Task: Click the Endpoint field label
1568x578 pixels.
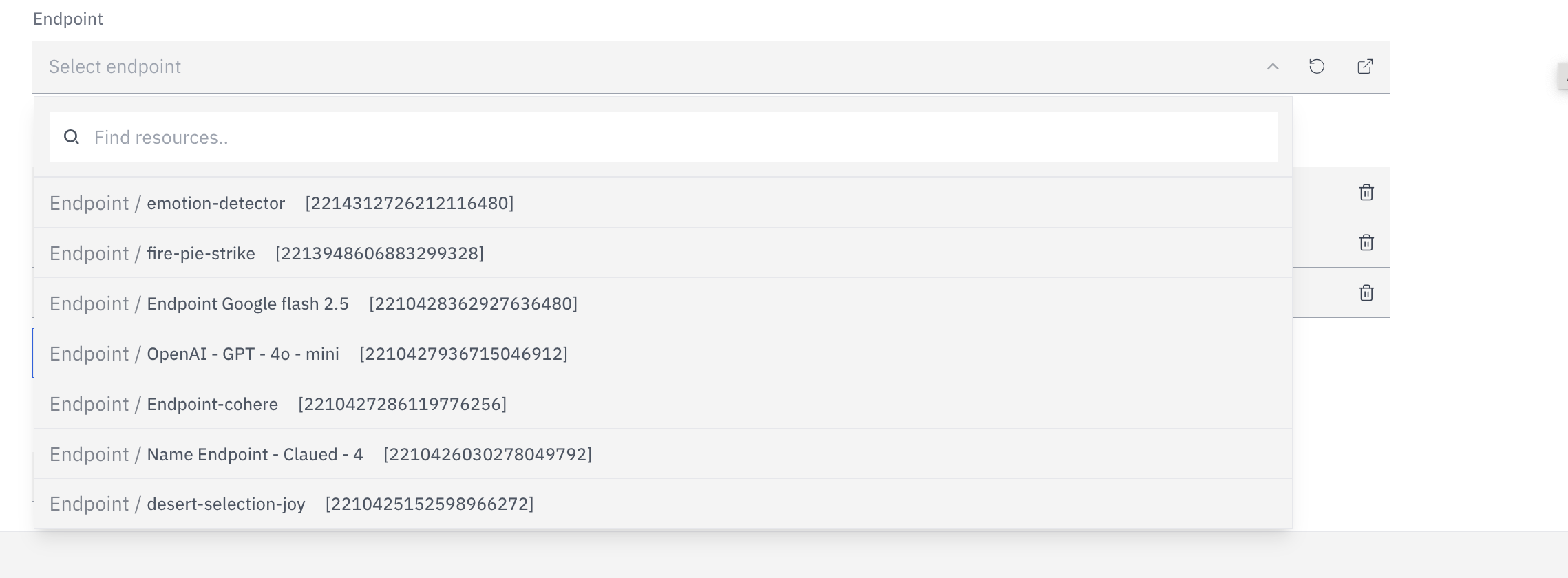Action: (68, 19)
